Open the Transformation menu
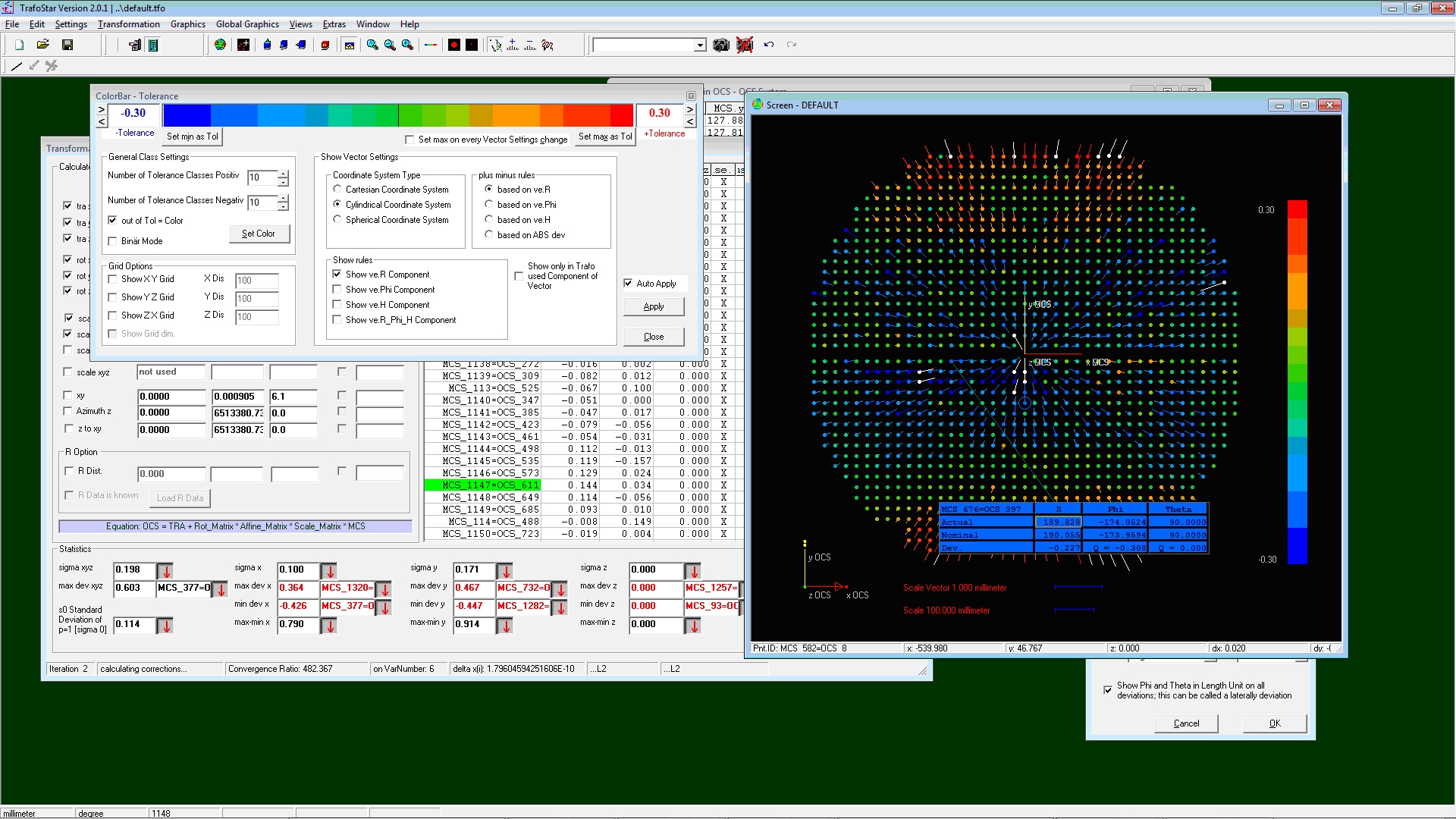The height and width of the screenshot is (819, 1456). [x=129, y=24]
